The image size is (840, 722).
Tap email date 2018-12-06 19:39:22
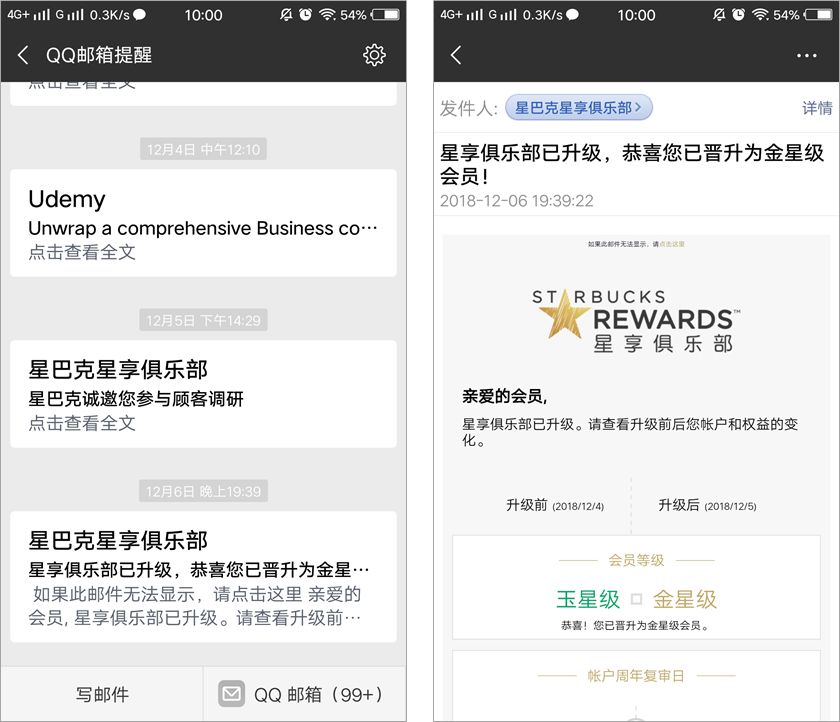pos(516,201)
